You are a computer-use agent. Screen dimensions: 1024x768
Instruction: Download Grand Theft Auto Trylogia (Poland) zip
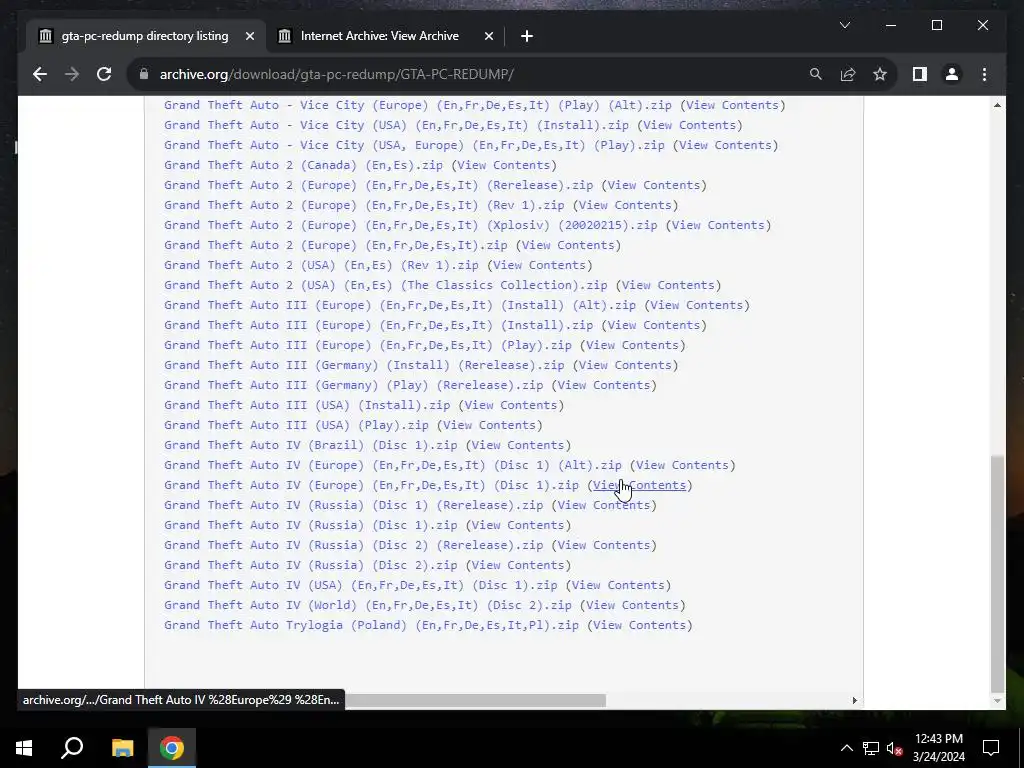coord(371,625)
